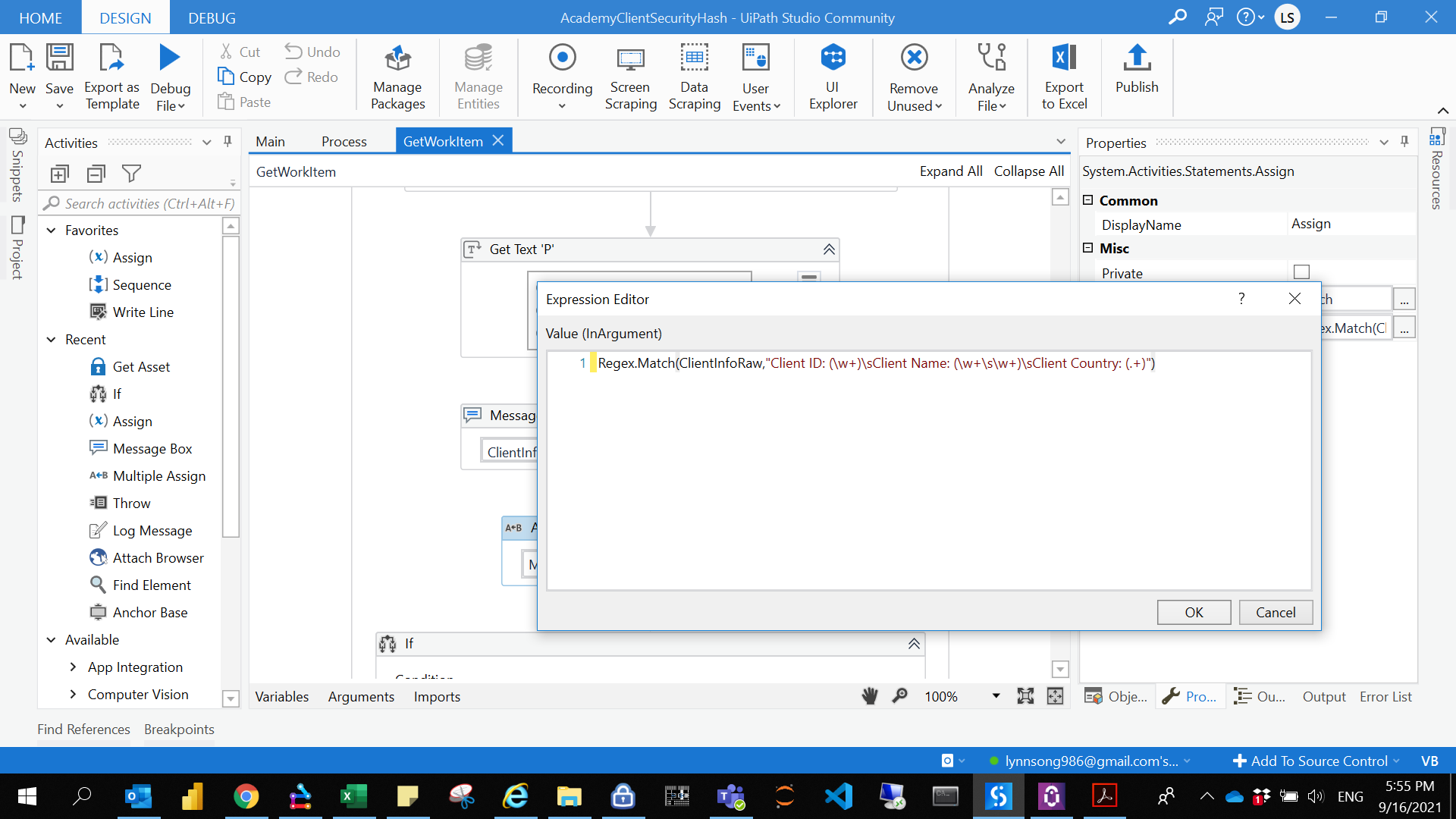Click Add To Source Control
This screenshot has width=1456, height=819.
click(x=1316, y=761)
